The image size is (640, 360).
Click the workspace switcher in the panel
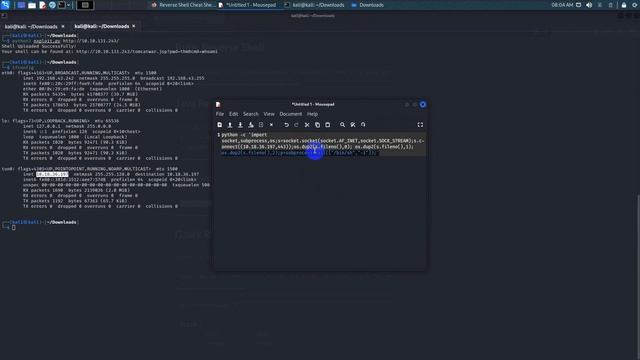pos(85,5)
